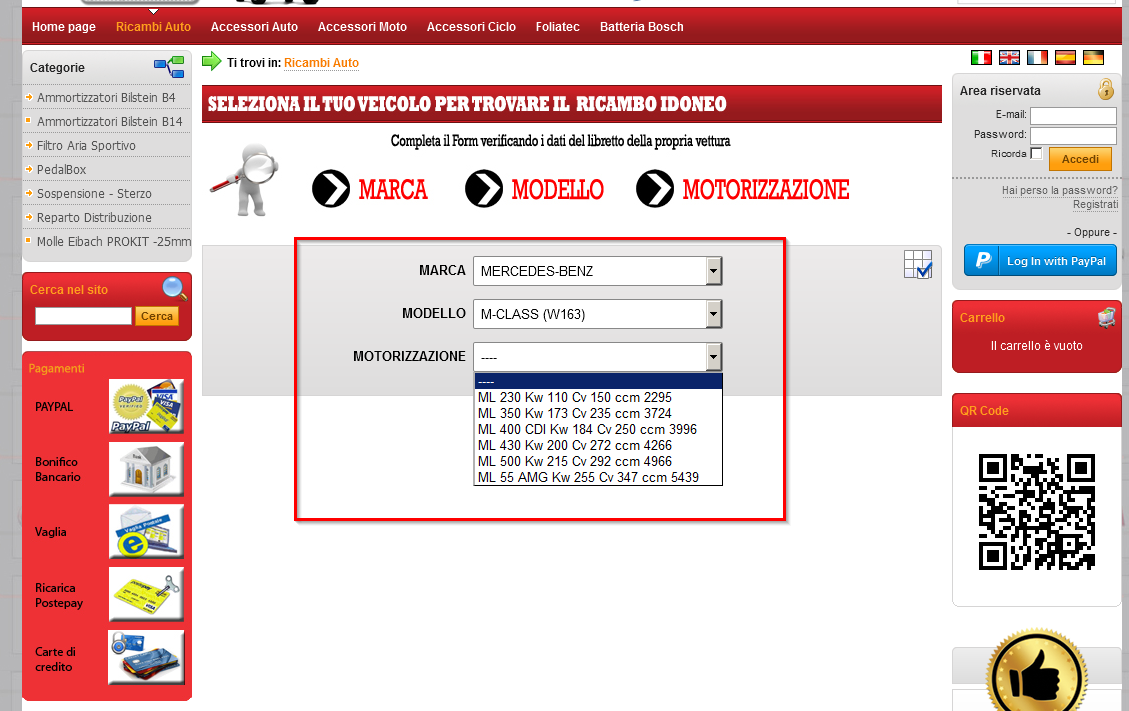This screenshot has width=1129, height=711.
Task: Open the Registrati link
Action: [x=1095, y=204]
